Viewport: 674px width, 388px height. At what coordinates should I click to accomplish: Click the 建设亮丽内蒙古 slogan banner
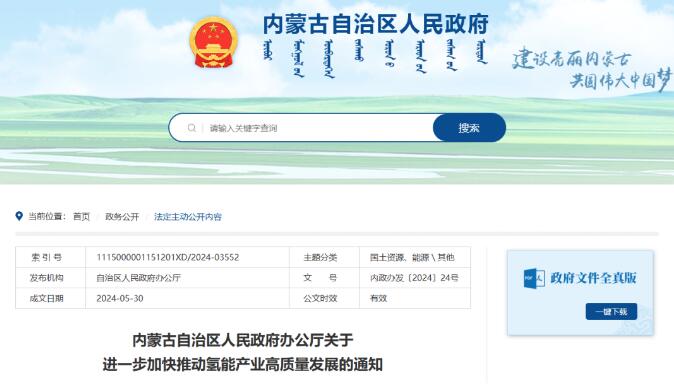pos(591,69)
